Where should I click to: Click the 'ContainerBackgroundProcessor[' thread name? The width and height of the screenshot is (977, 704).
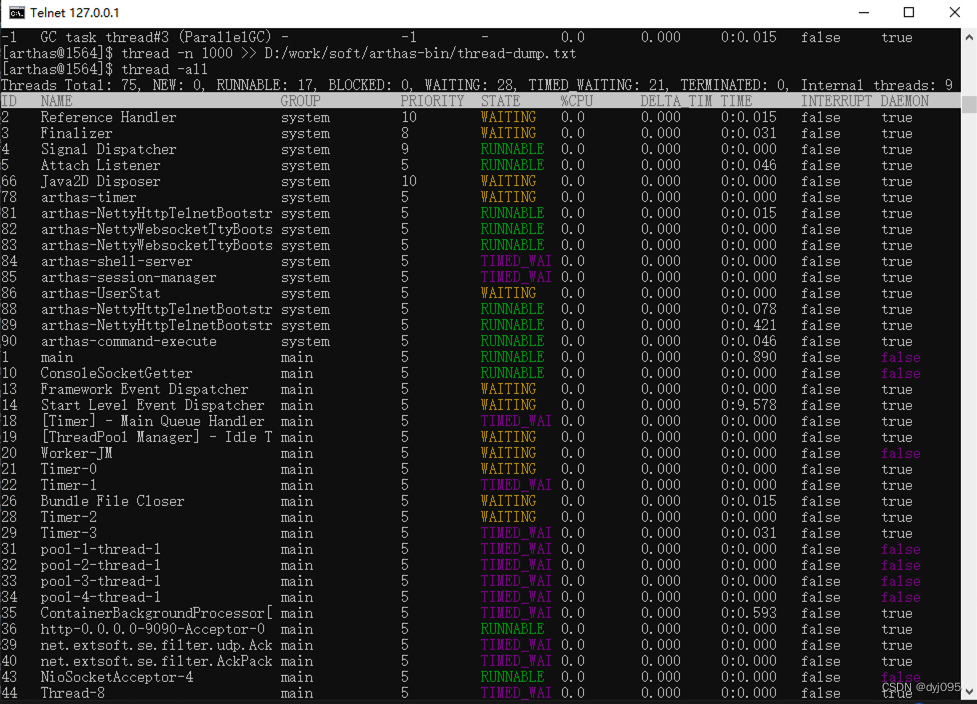point(156,613)
